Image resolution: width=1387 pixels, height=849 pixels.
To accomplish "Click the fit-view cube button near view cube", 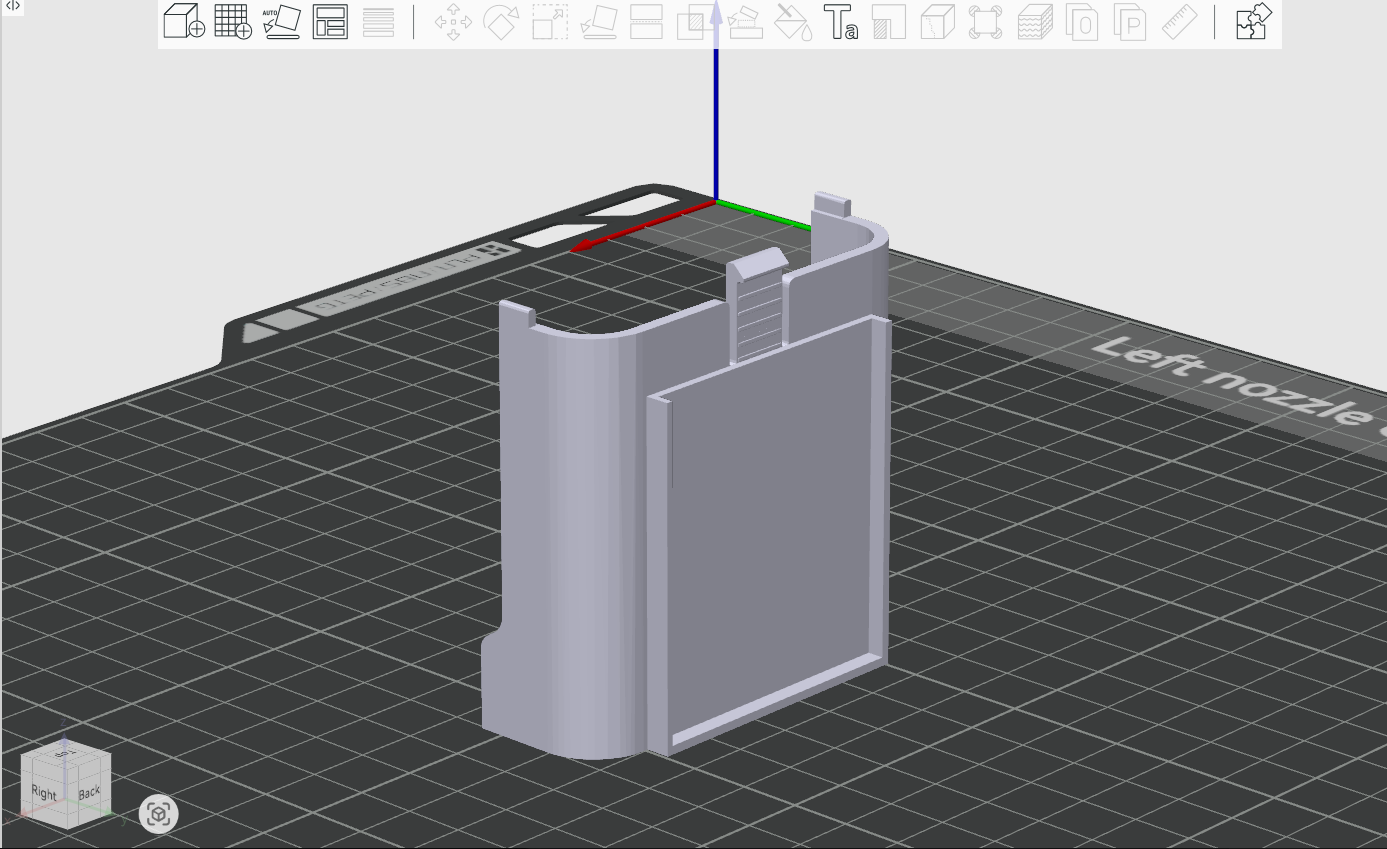I will pyautogui.click(x=158, y=815).
